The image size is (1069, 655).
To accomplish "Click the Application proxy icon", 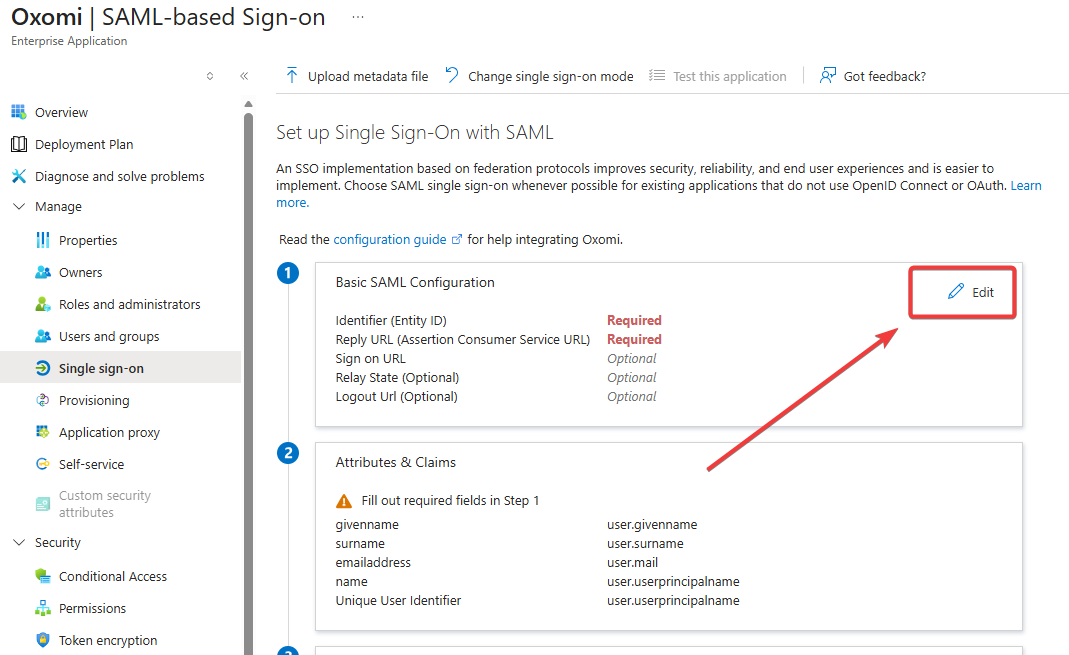I will (42, 432).
